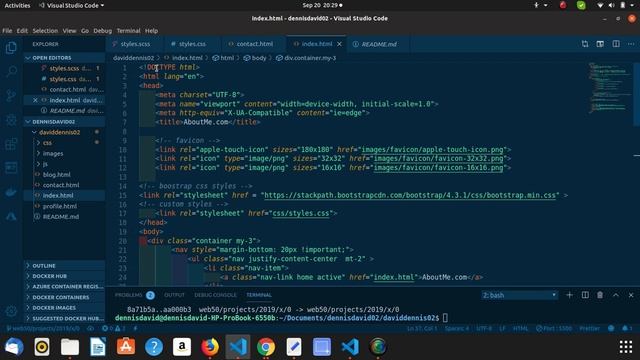The image size is (640, 360).
Task: Split the editor right
Action: [x=616, y=44]
